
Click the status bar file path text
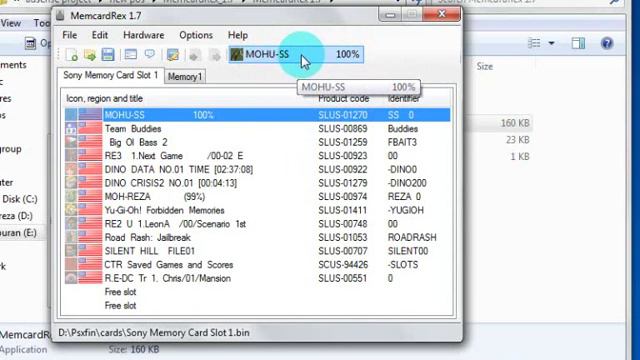[x=154, y=333]
